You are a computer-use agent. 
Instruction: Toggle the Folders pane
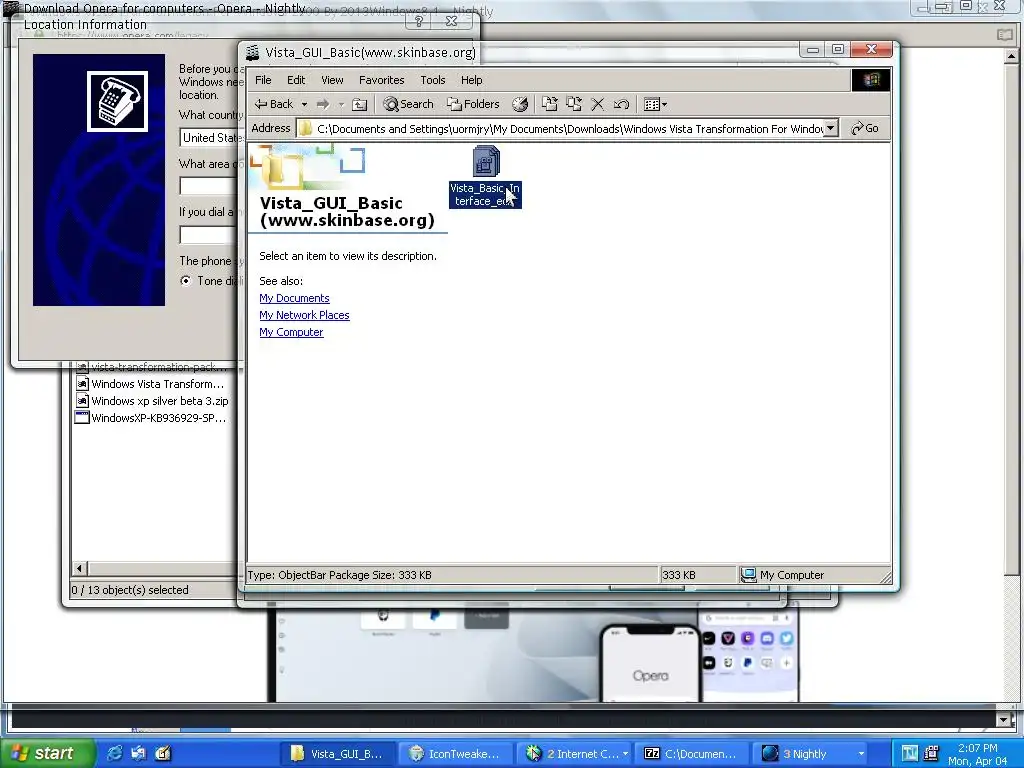point(473,104)
